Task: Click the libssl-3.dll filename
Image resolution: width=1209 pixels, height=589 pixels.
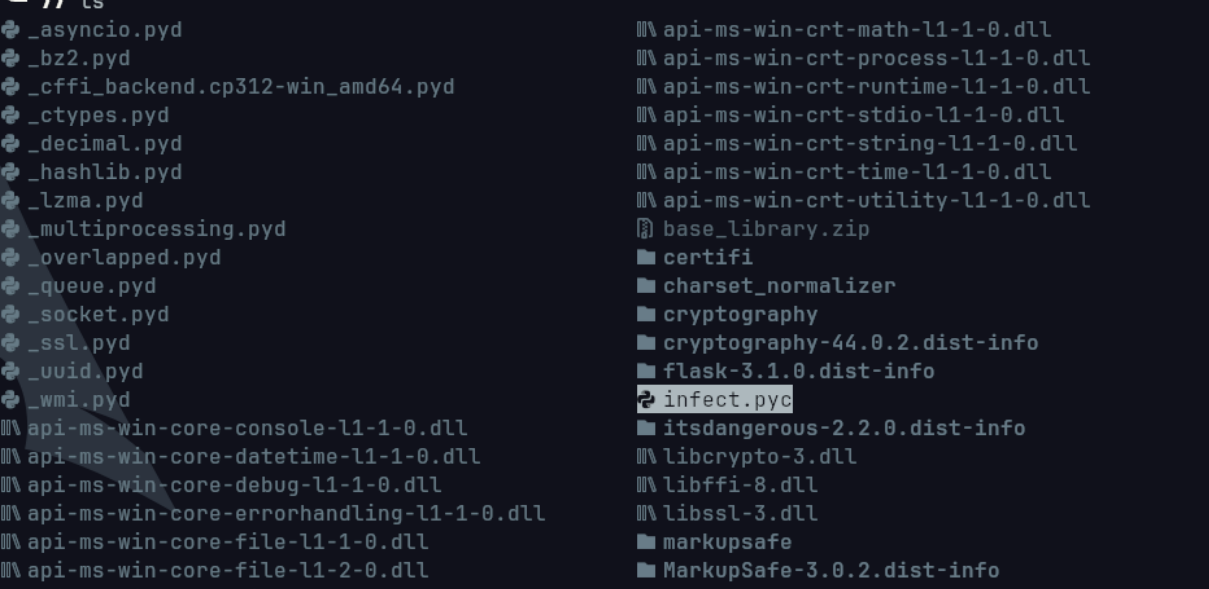Action: (x=740, y=514)
